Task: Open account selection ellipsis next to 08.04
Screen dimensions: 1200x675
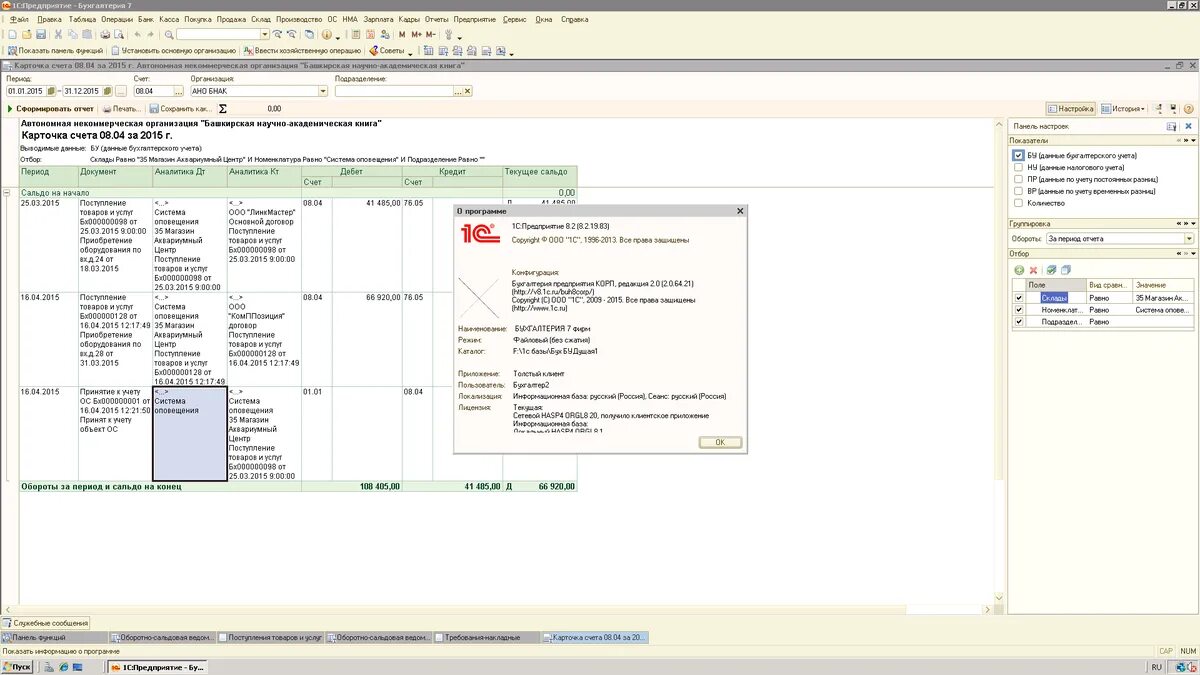Action: (x=178, y=91)
